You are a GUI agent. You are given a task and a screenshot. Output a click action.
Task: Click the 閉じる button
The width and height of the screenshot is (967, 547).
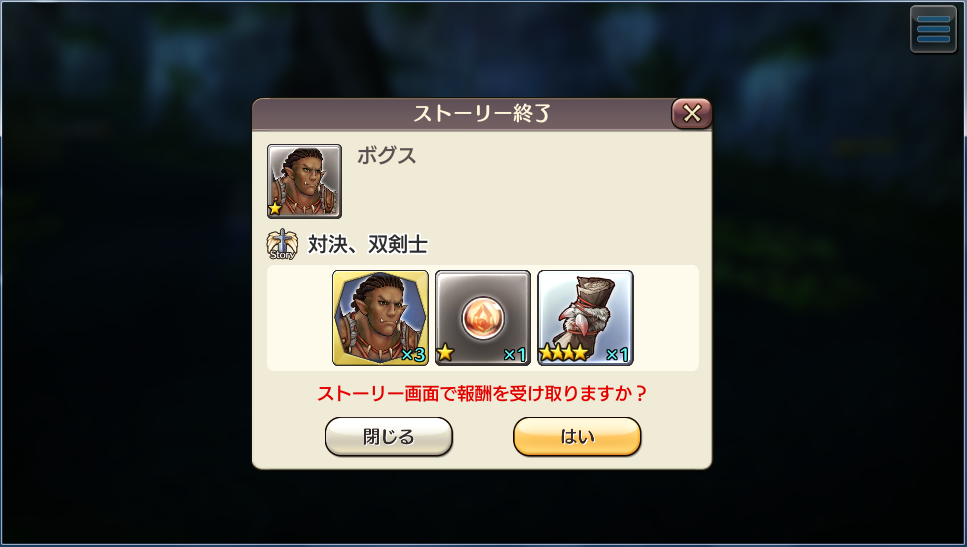coord(389,437)
